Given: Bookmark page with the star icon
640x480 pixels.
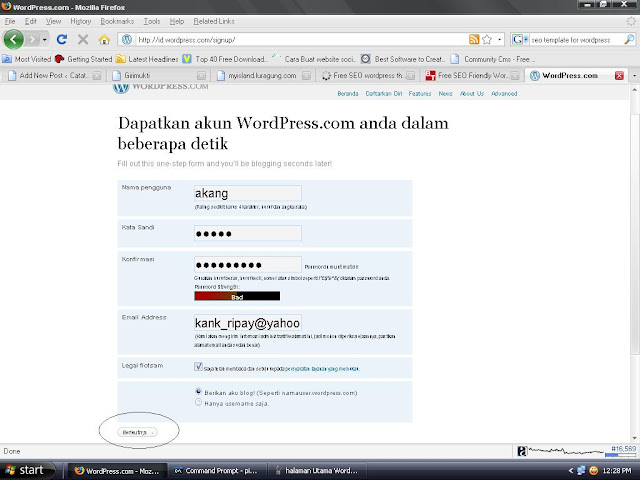Looking at the screenshot, I should [x=487, y=40].
